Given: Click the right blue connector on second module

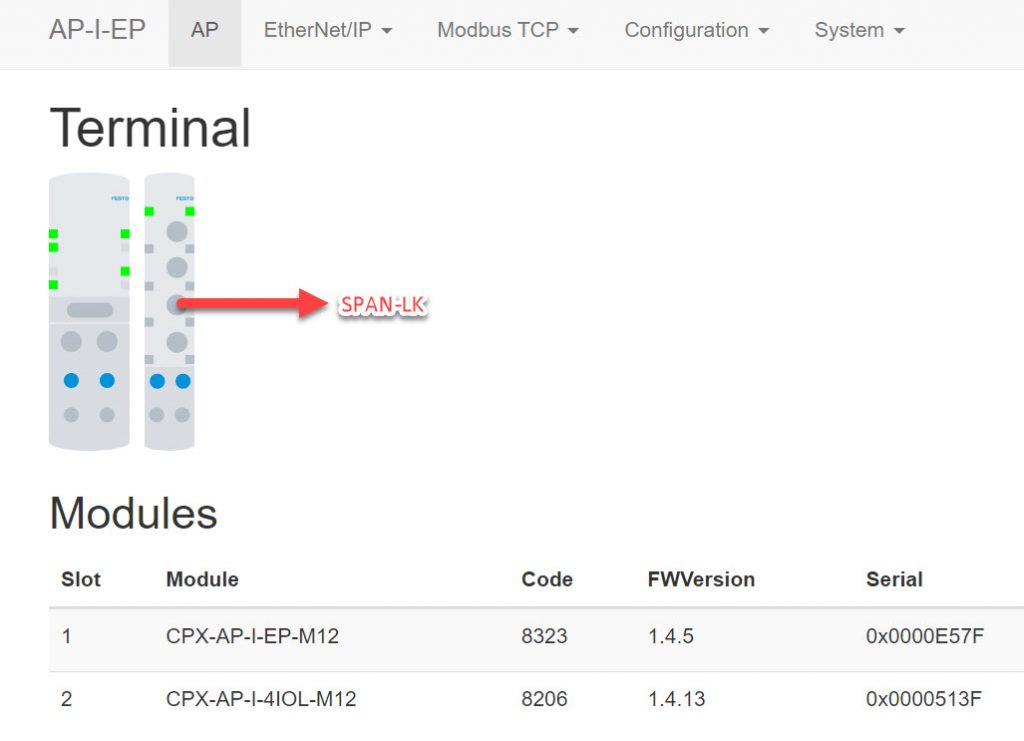Looking at the screenshot, I should [x=184, y=381].
